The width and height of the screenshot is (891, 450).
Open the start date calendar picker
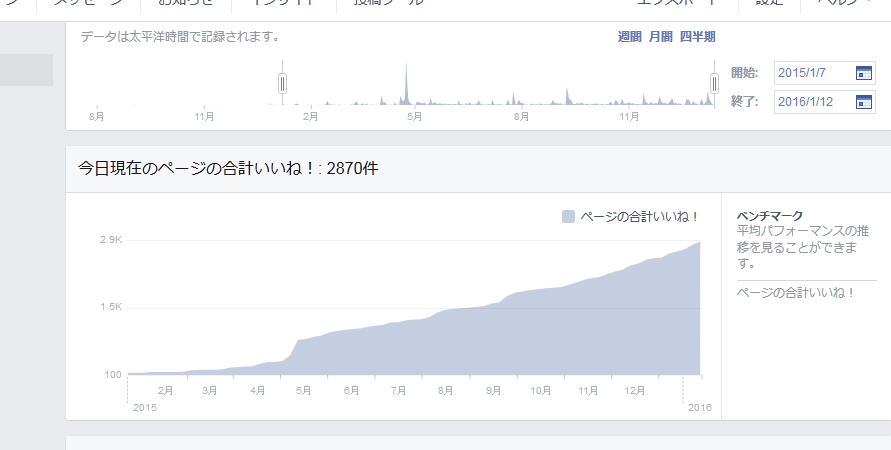point(864,73)
